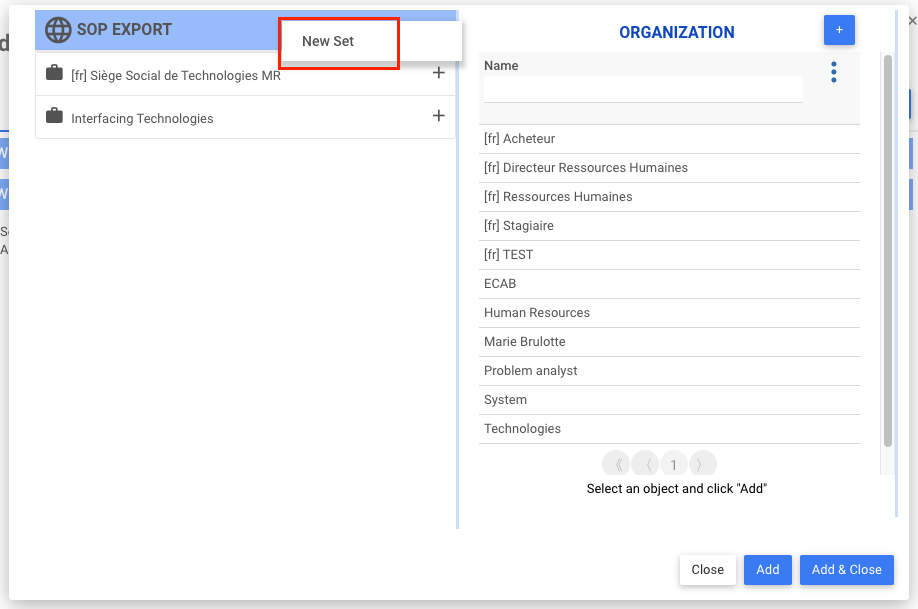The image size is (918, 609).
Task: Open the three-dot column options menu
Action: pos(833,72)
